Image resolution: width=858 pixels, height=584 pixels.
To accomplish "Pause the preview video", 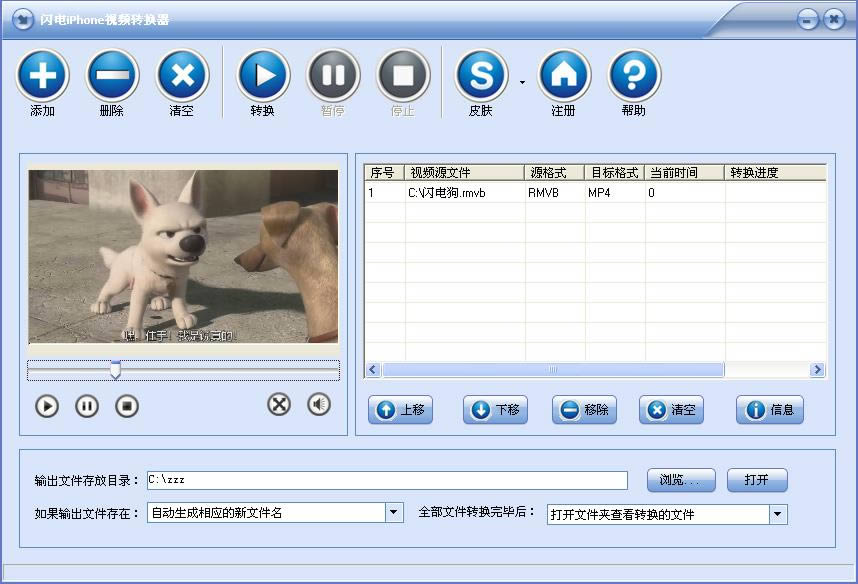I will pyautogui.click(x=87, y=406).
